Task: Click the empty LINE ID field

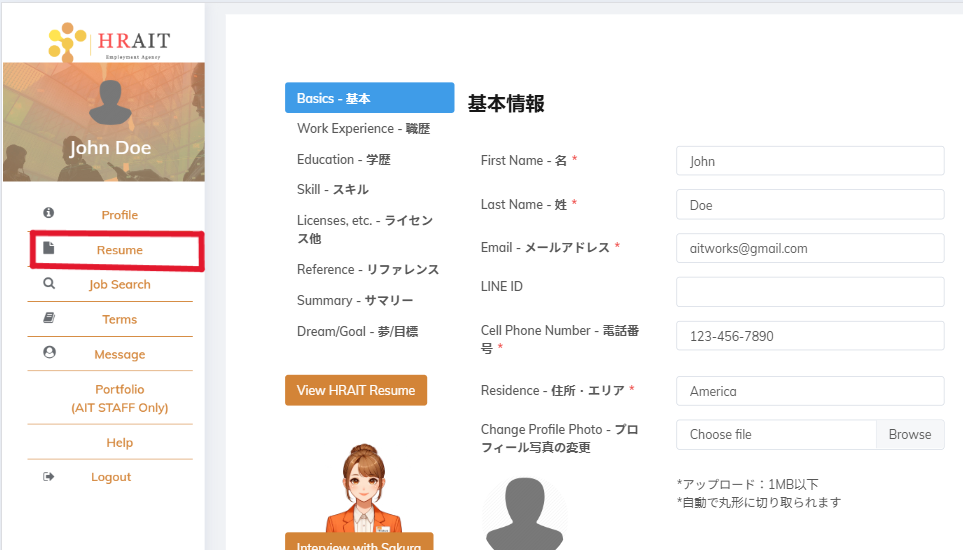Action: (810, 292)
